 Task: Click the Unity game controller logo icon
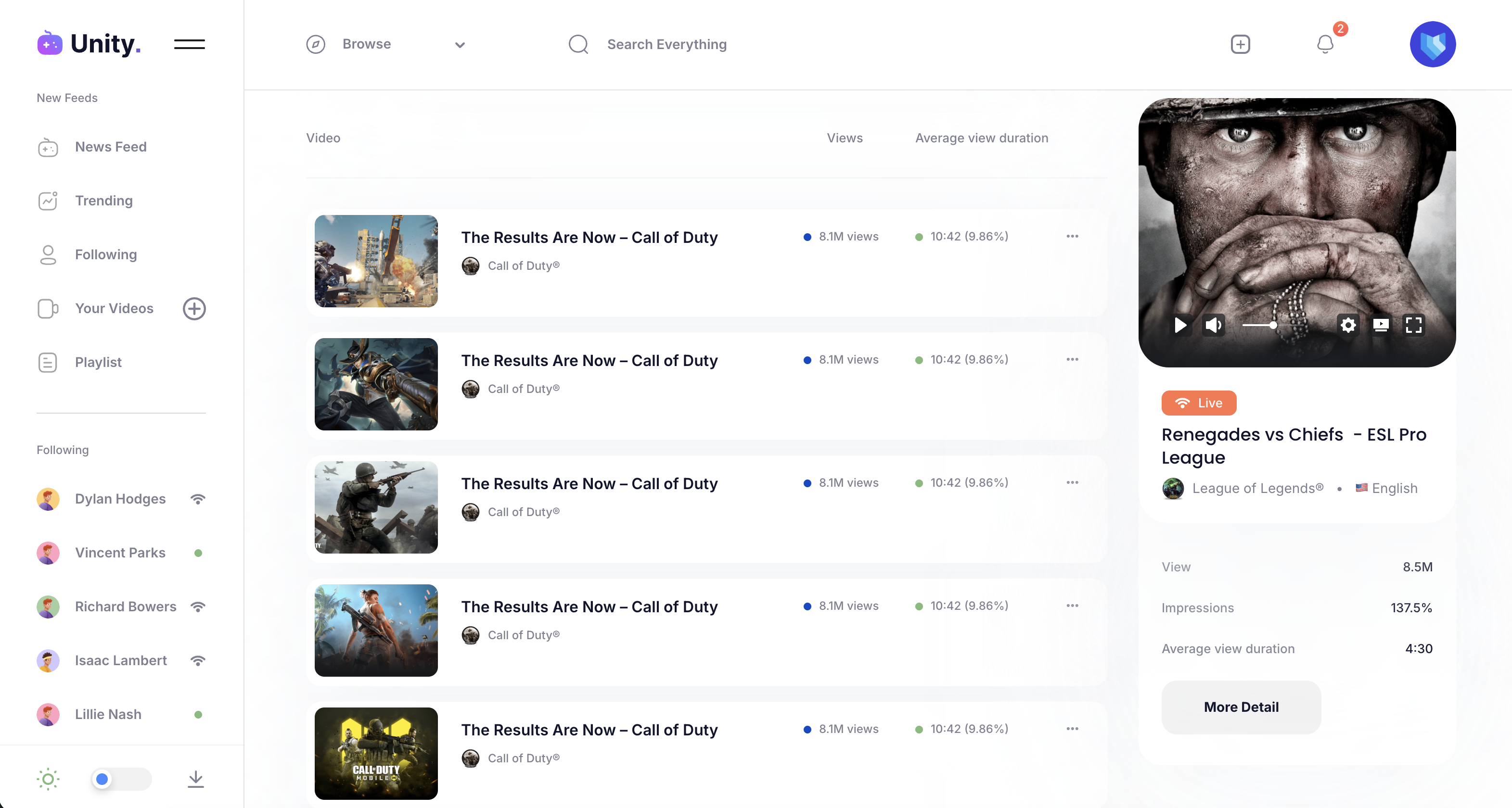tap(49, 43)
